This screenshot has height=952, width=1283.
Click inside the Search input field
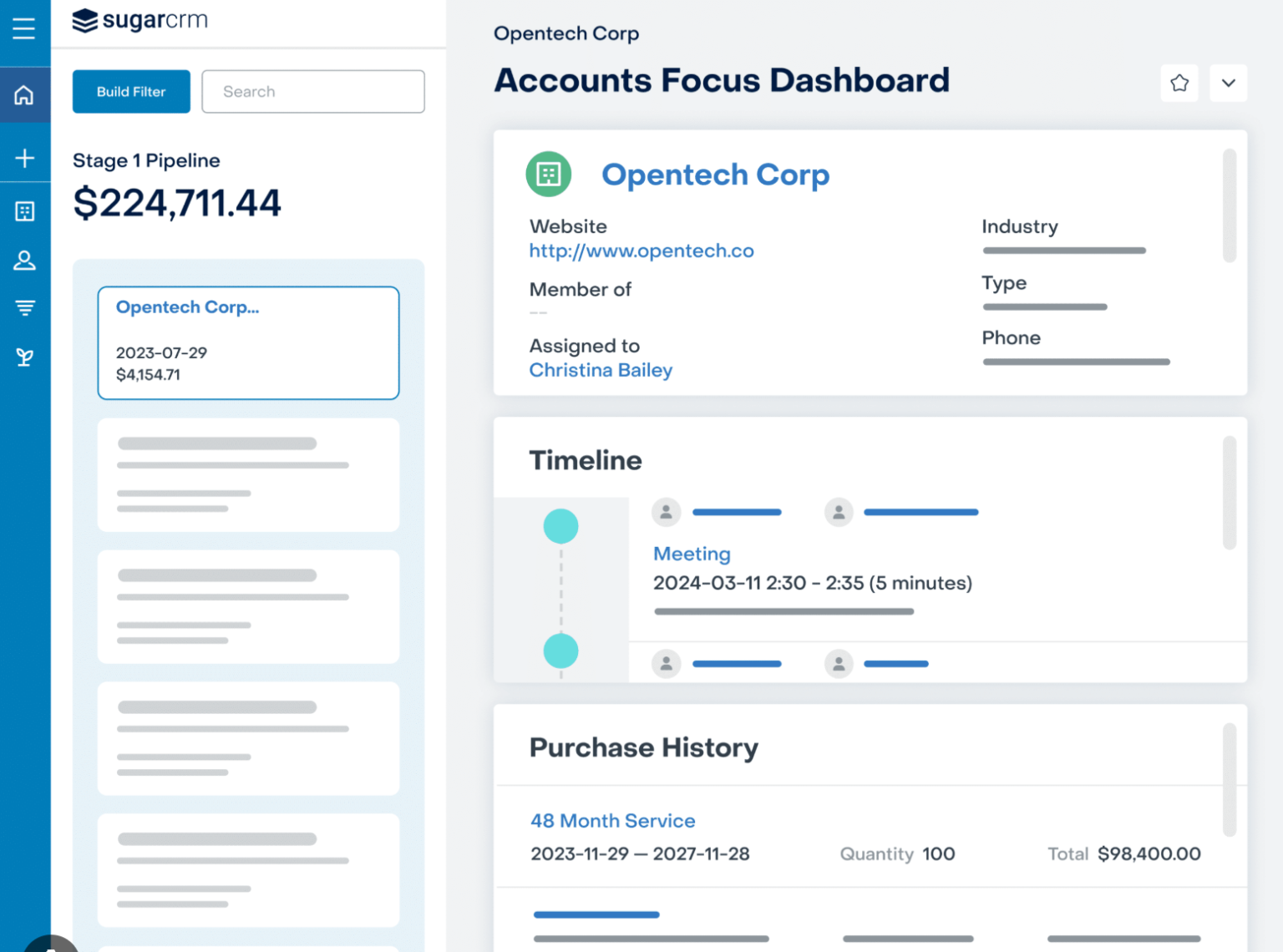click(x=312, y=91)
